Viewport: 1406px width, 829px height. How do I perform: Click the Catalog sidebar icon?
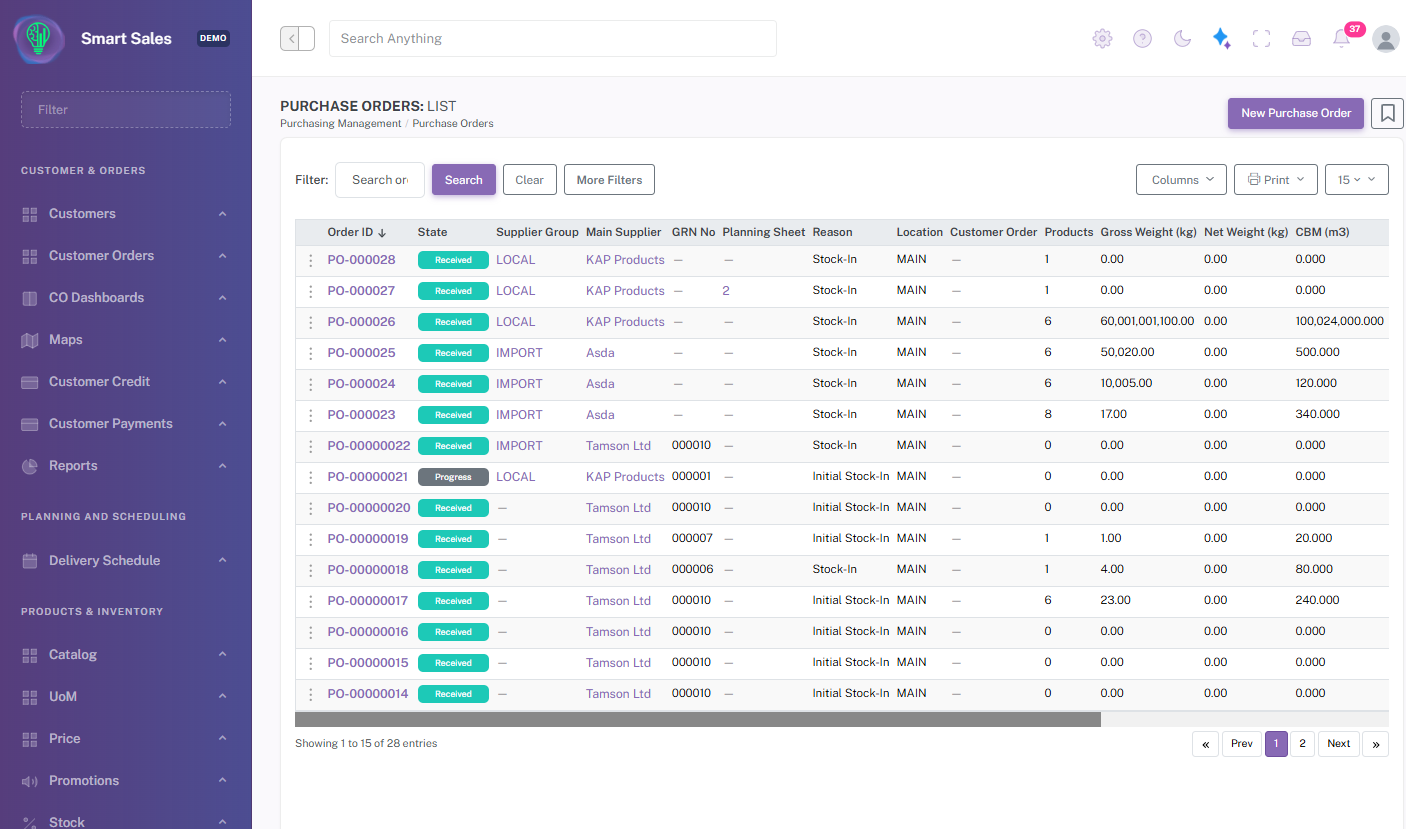tap(30, 655)
